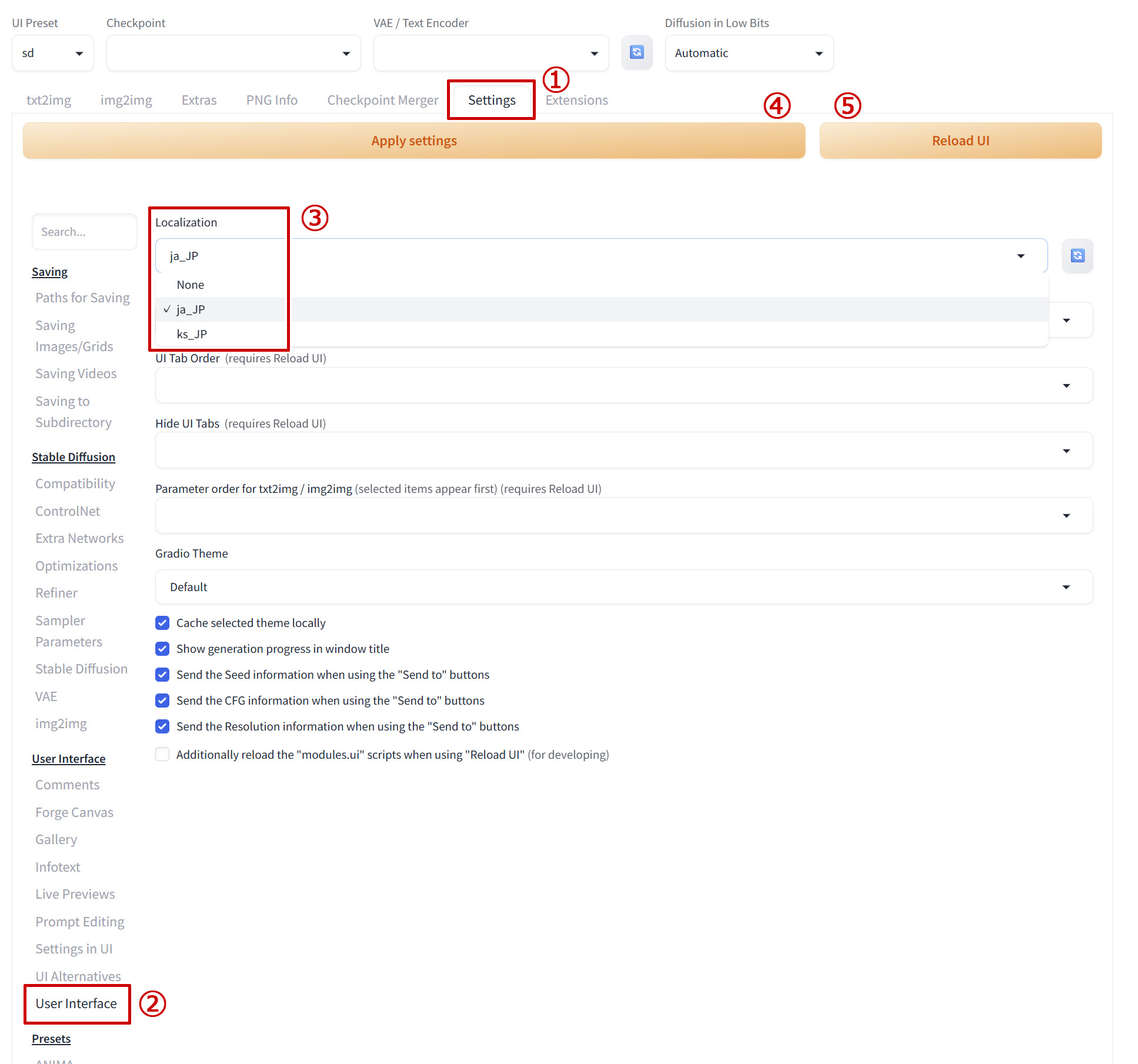
Task: Click the refresh icon next to VAE dropdown
Action: pos(636,52)
